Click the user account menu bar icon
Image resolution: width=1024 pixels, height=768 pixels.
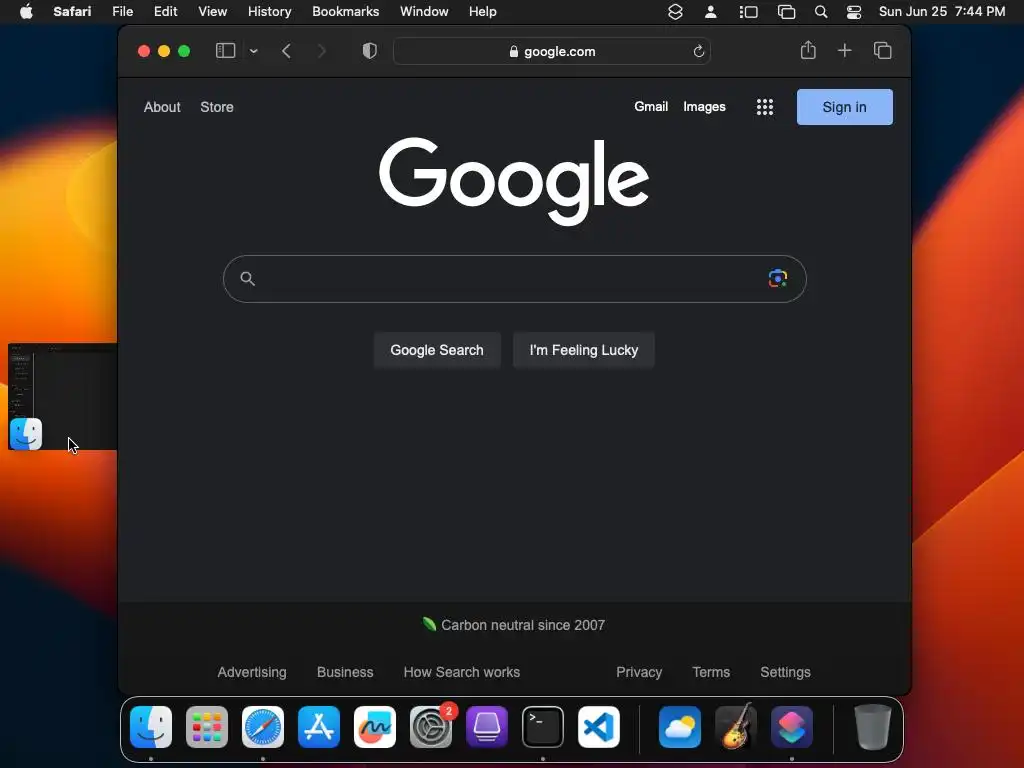click(711, 12)
